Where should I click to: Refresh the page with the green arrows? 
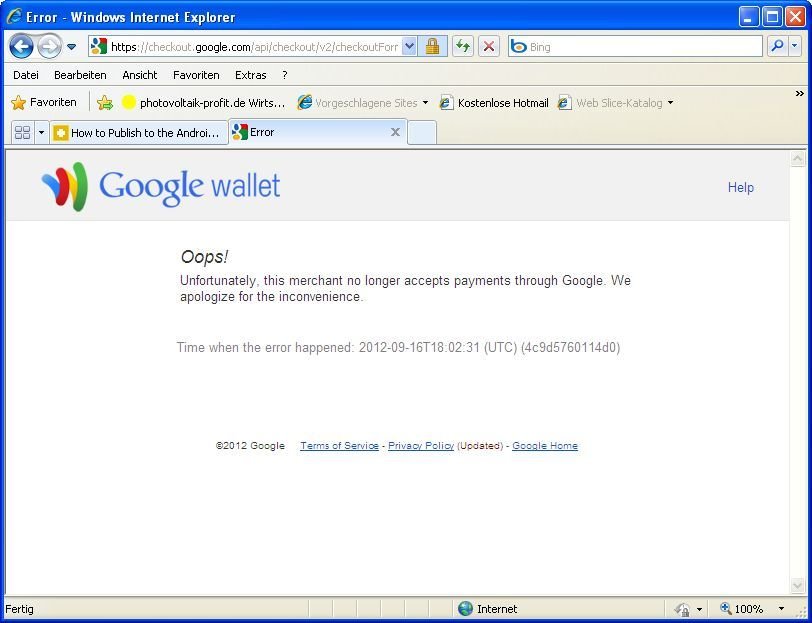(x=463, y=47)
